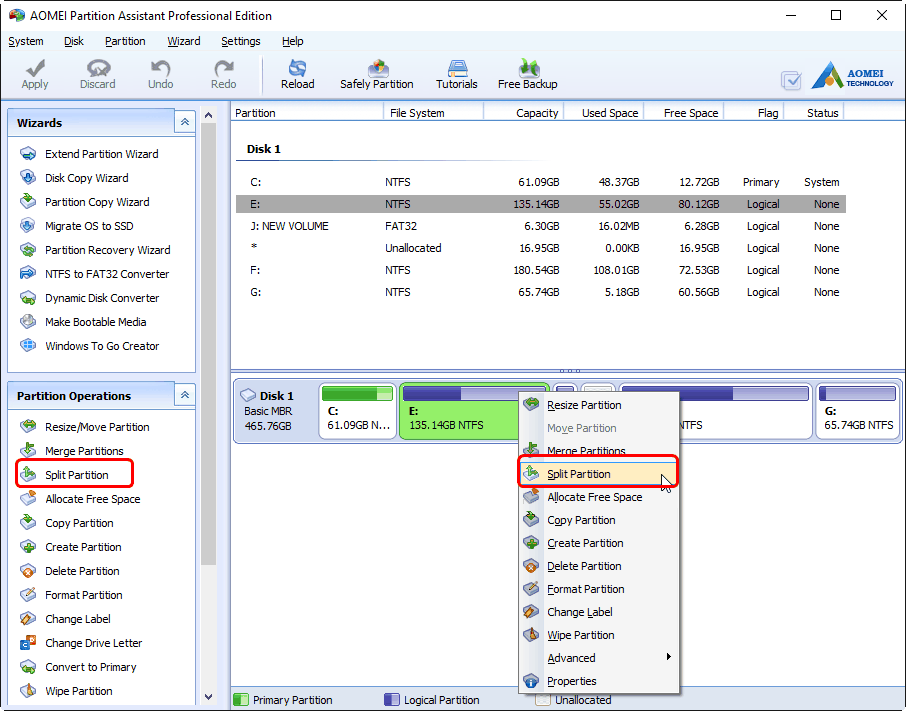Select the J: NEW VOLUME row
The width and height of the screenshot is (906, 711).
click(x=541, y=226)
